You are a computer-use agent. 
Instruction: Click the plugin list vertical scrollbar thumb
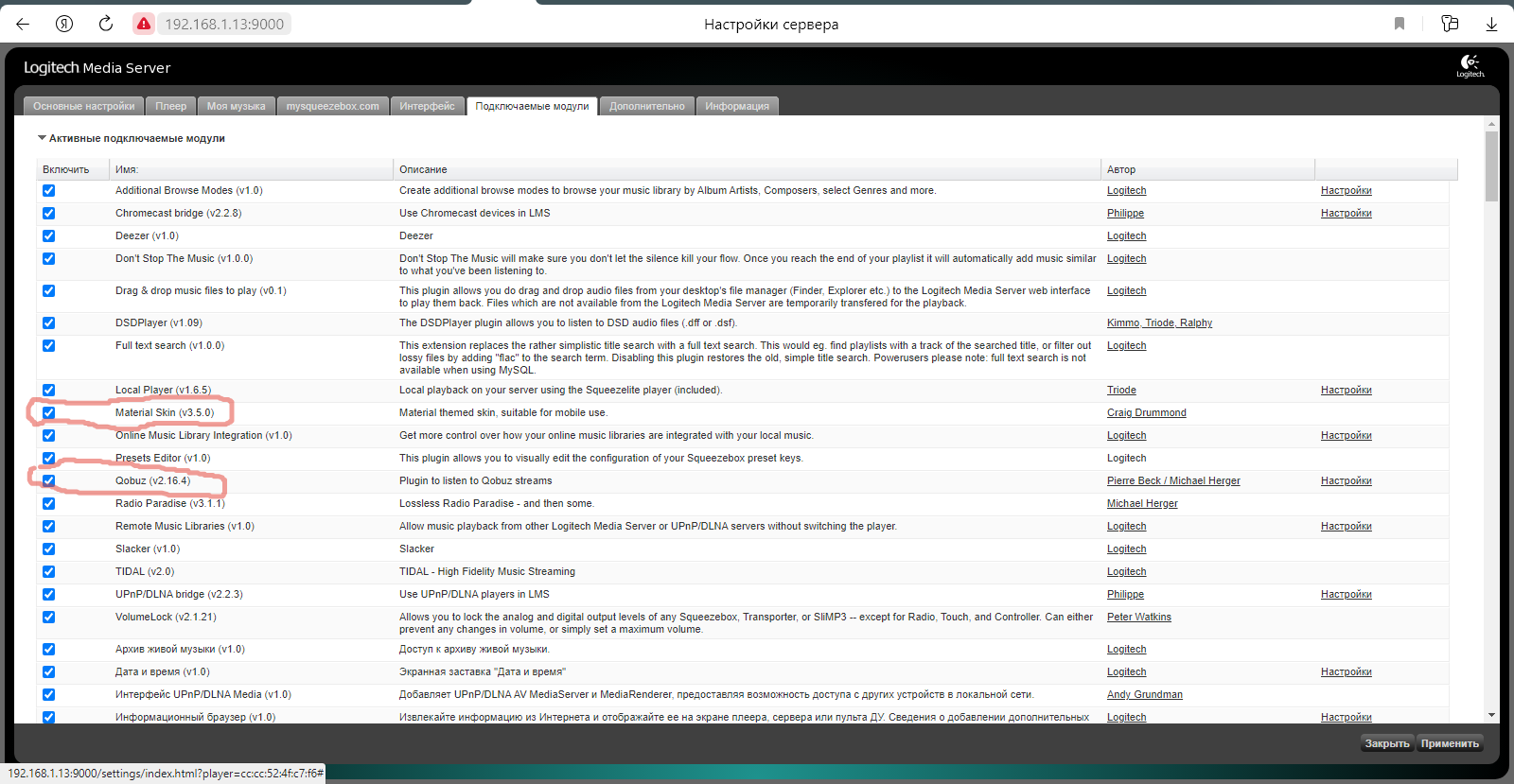pos(1491,166)
